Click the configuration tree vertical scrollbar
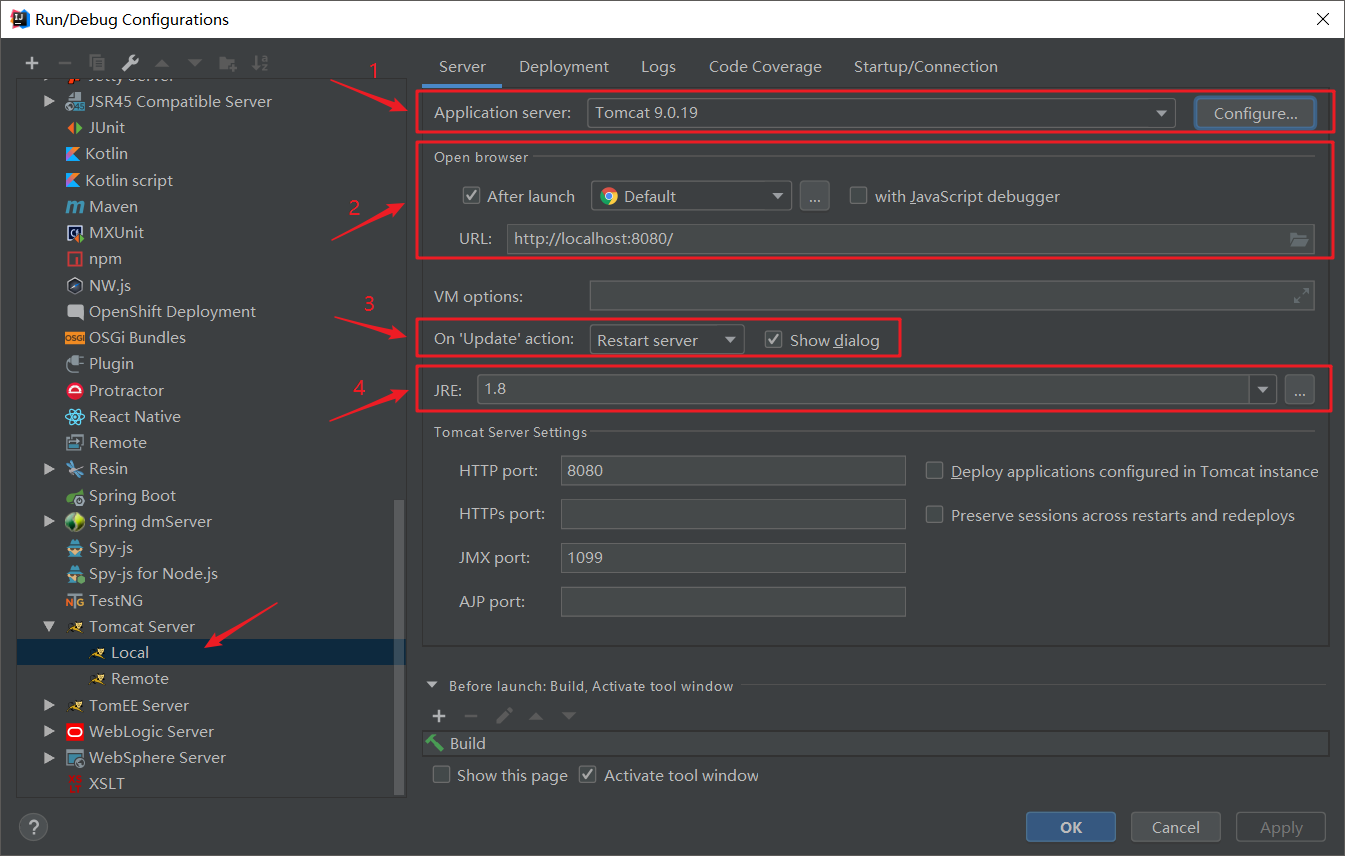1345x856 pixels. click(x=400, y=647)
